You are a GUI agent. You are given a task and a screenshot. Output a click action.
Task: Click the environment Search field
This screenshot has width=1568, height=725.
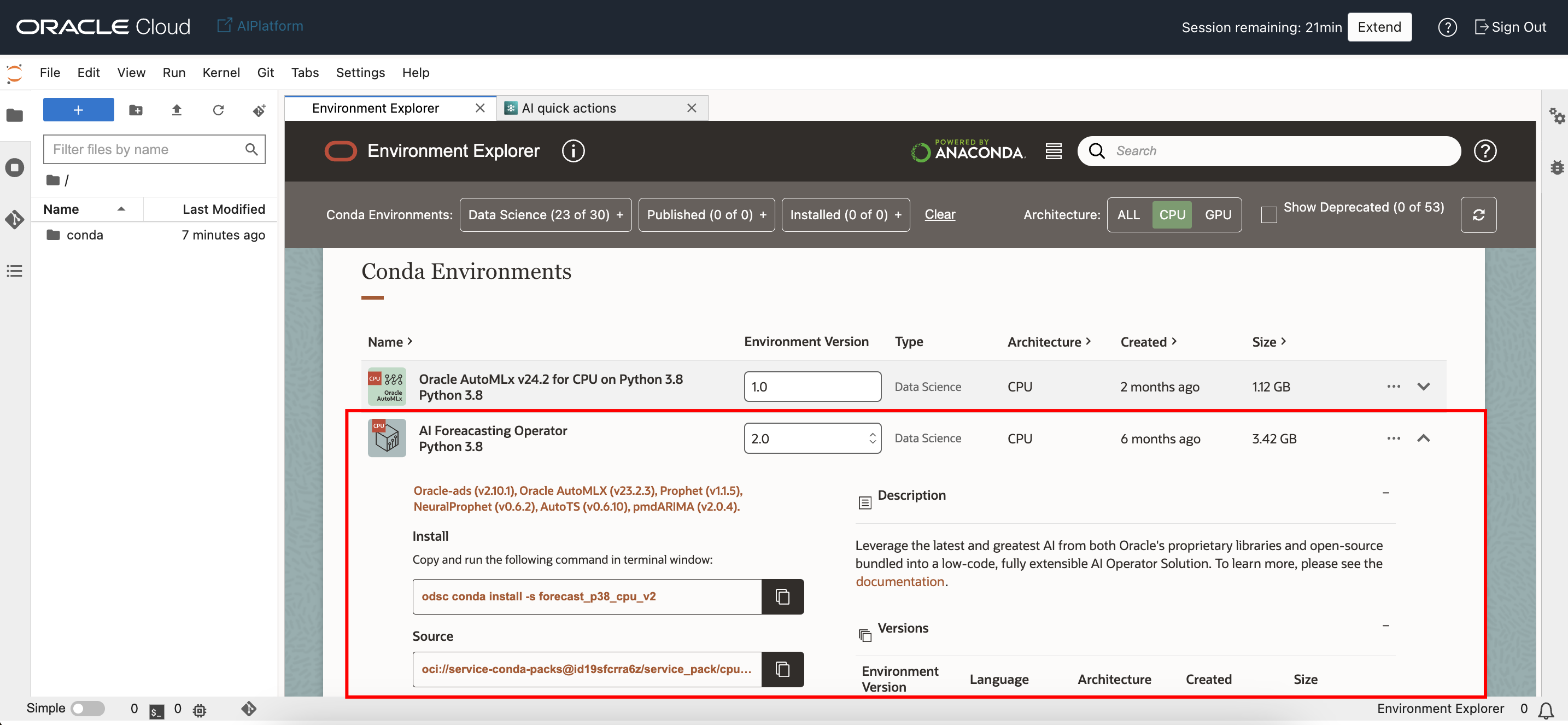(1278, 151)
